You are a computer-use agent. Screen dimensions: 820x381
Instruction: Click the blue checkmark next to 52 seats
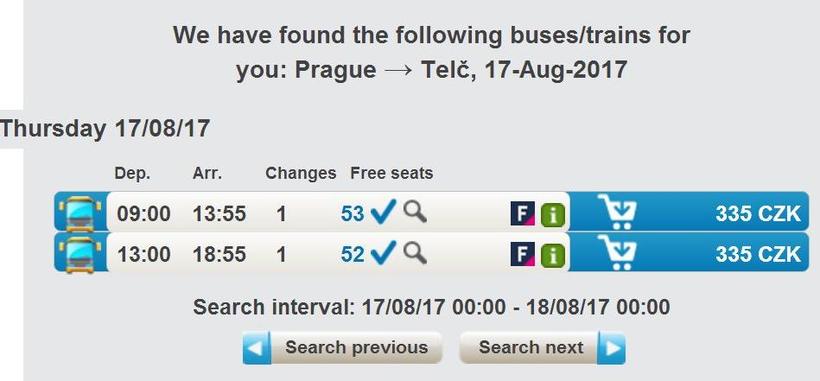click(x=383, y=253)
